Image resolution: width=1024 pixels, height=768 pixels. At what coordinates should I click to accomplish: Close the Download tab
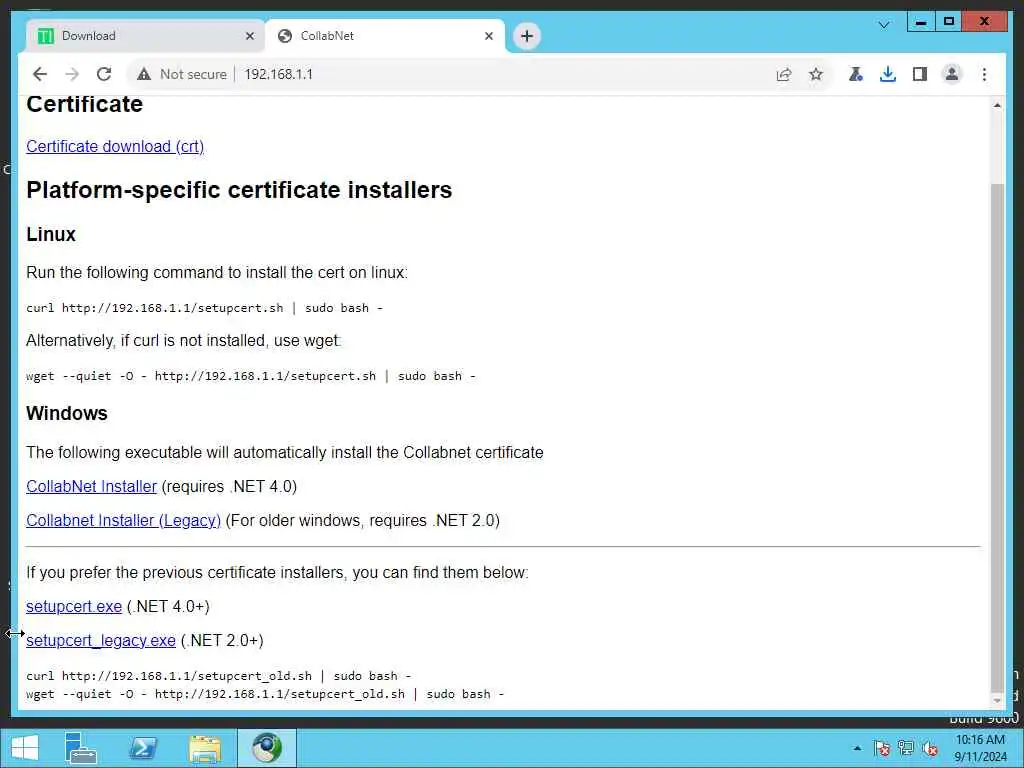pos(249,37)
